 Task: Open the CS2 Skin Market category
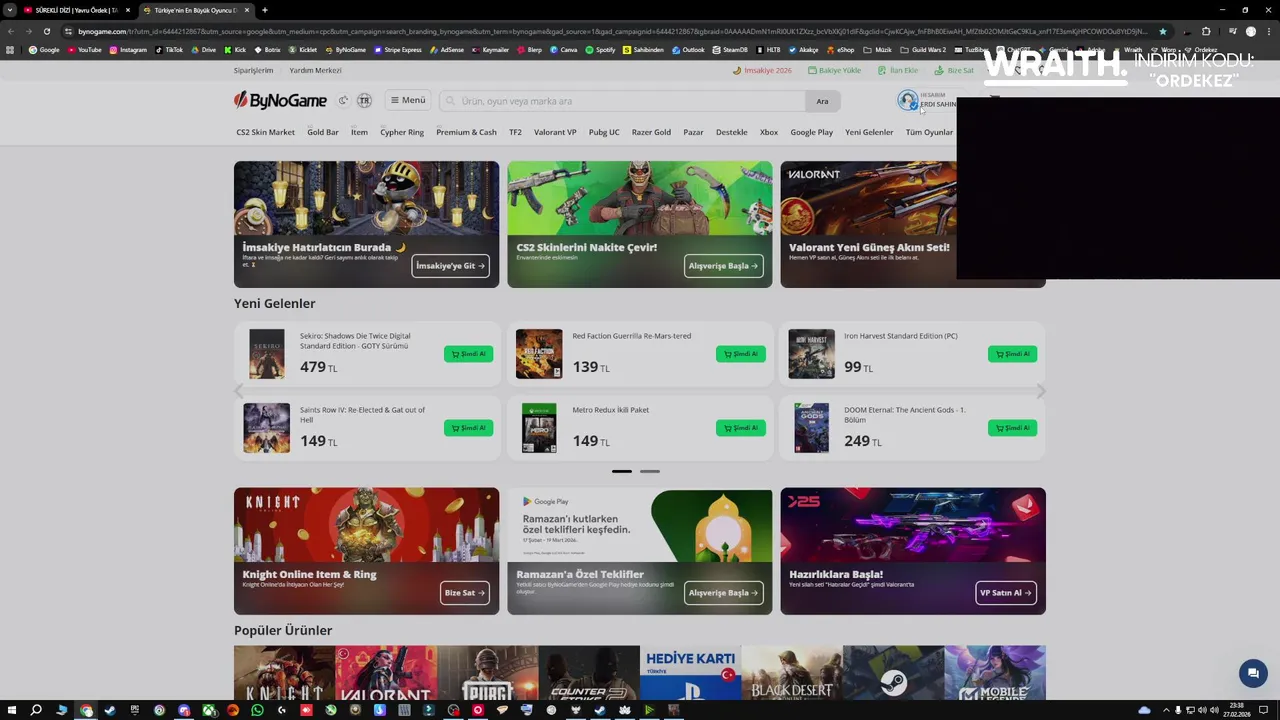265,132
